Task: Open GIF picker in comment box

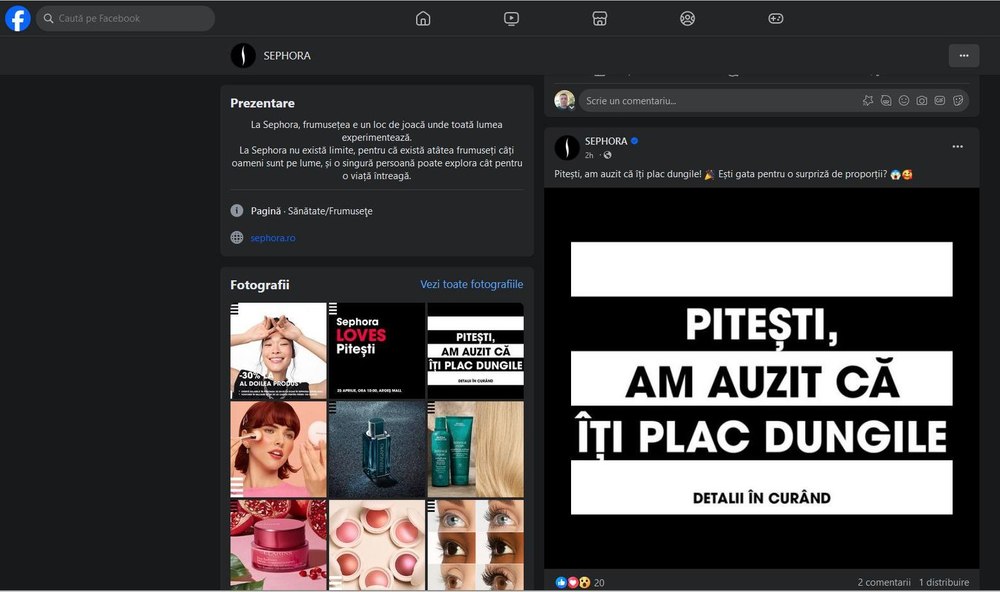Action: click(x=939, y=101)
